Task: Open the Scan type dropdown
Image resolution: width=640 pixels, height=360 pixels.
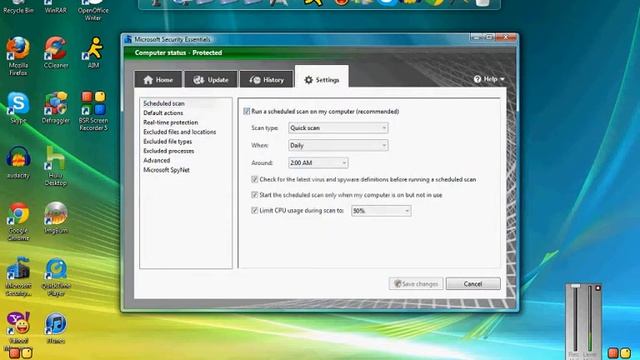Action: (338, 128)
